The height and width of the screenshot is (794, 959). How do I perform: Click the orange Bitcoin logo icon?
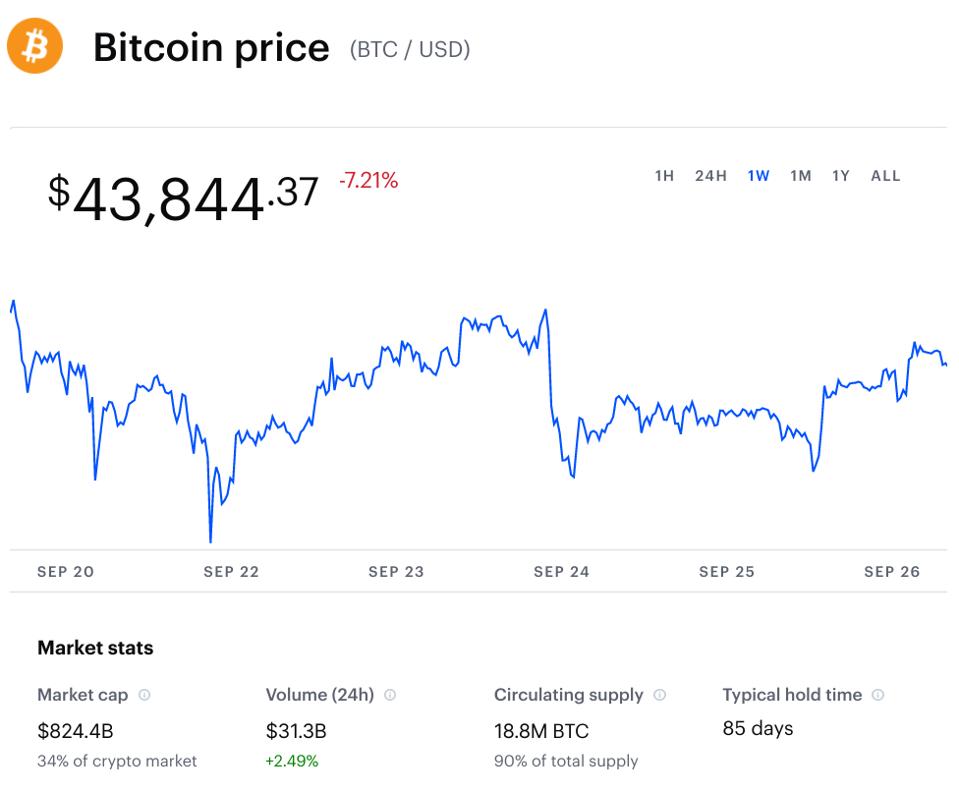35,46
